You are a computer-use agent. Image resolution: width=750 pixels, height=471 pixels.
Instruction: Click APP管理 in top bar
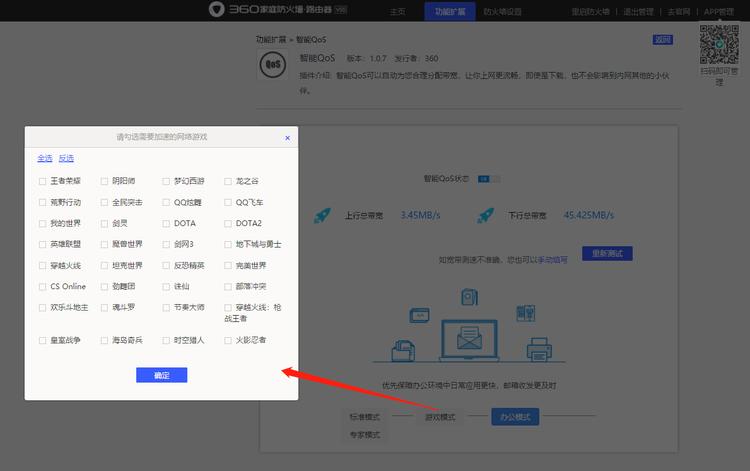[x=719, y=11]
